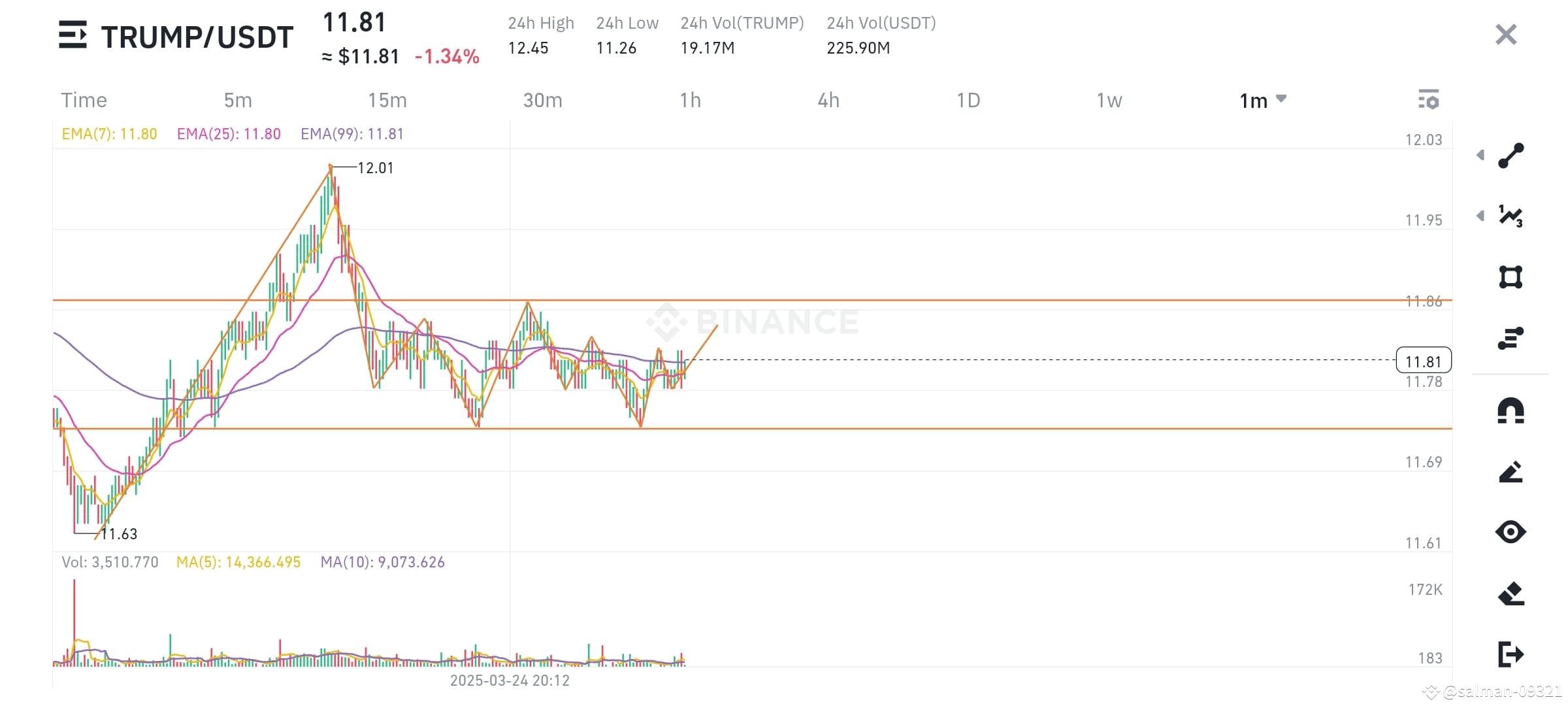Open the Fibonacci levels tool
Screen dimensions: 1568x706
click(x=1511, y=338)
